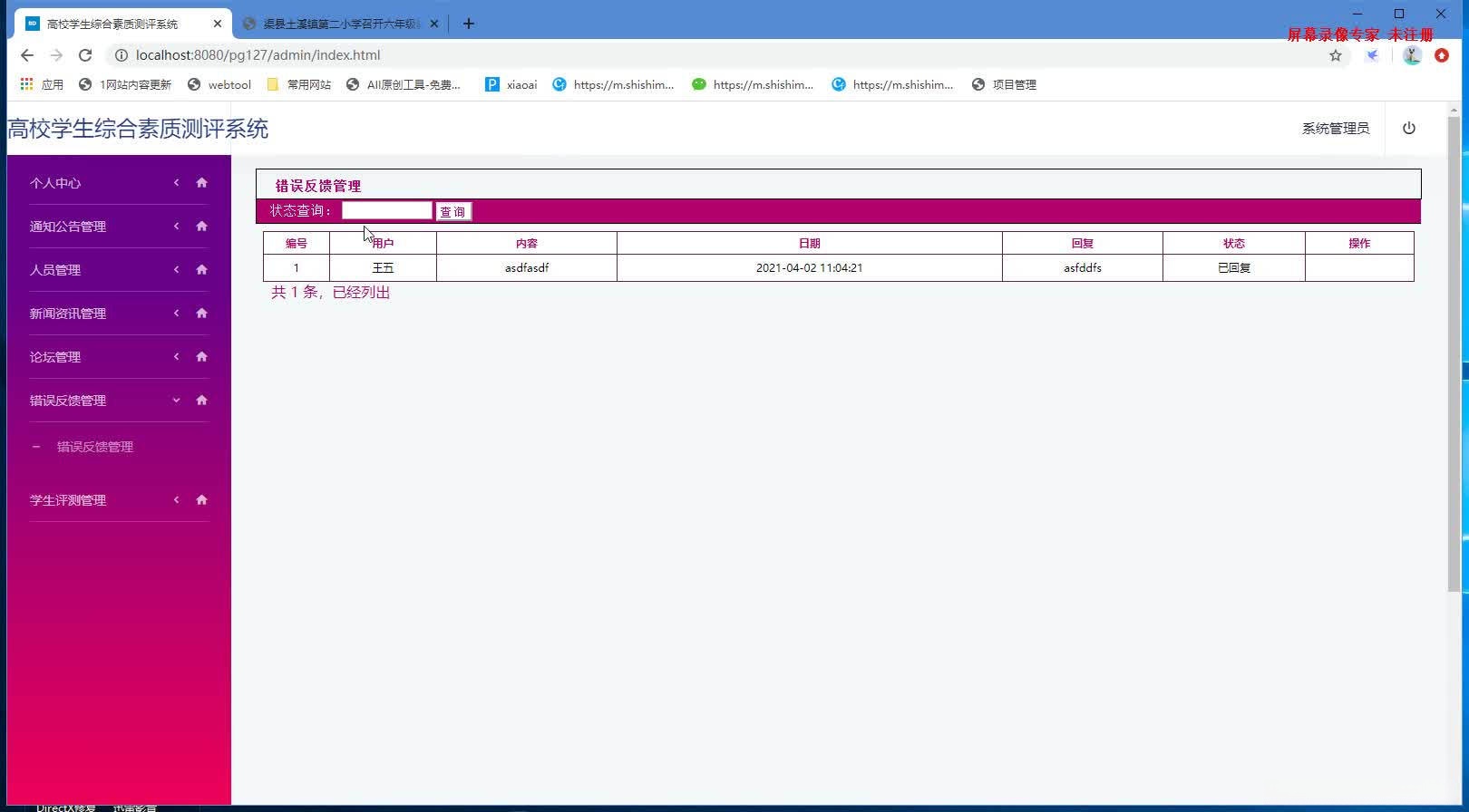Click the home icon in the 错误反馈管理 menu row
Image resolution: width=1469 pixels, height=812 pixels.
[201, 401]
